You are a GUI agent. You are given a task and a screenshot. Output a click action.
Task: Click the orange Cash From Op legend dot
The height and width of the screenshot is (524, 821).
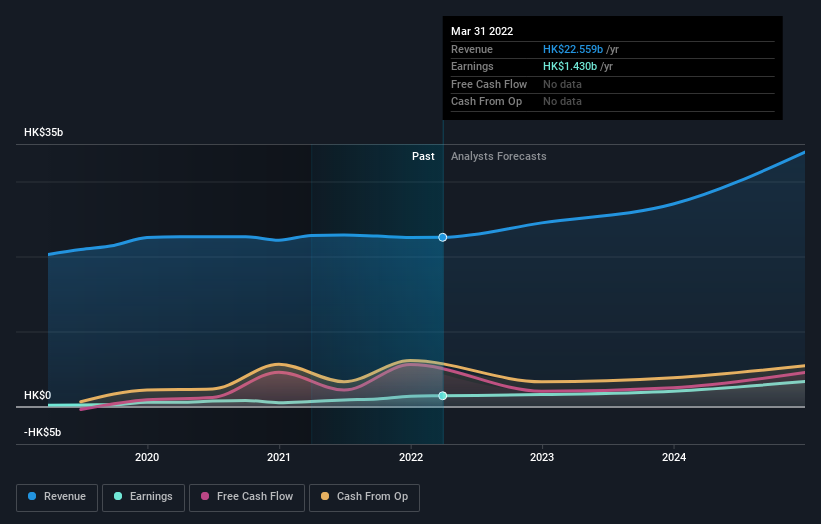[325, 496]
